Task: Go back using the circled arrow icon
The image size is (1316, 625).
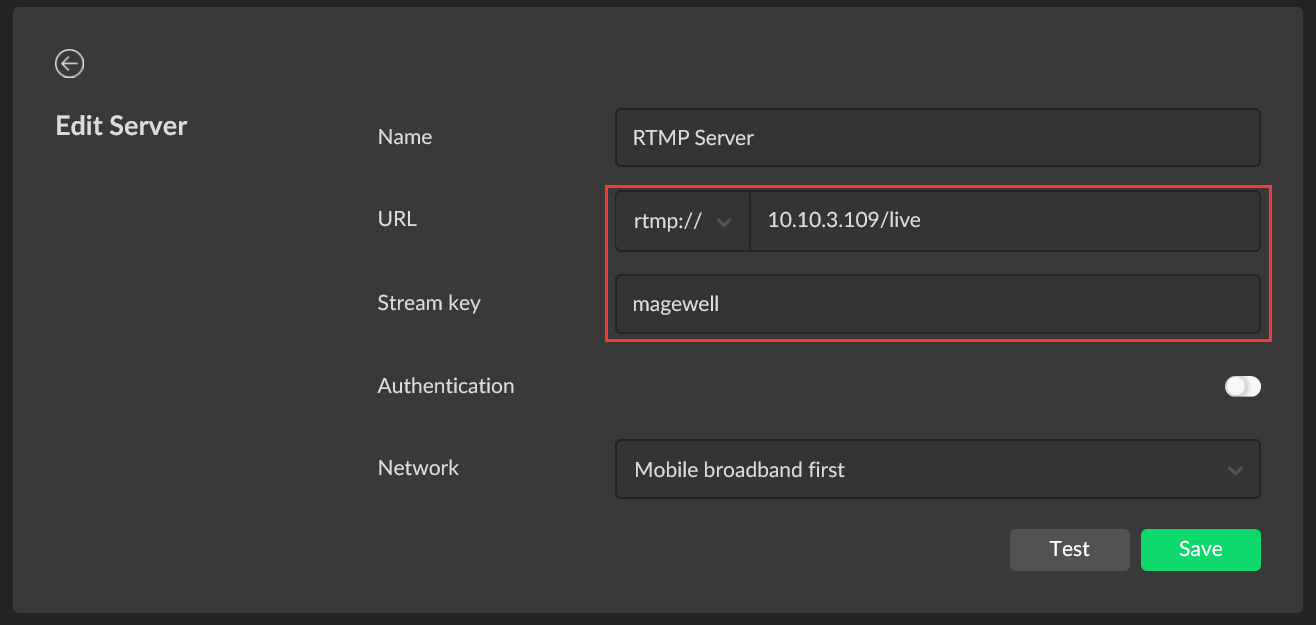Action: [x=69, y=64]
